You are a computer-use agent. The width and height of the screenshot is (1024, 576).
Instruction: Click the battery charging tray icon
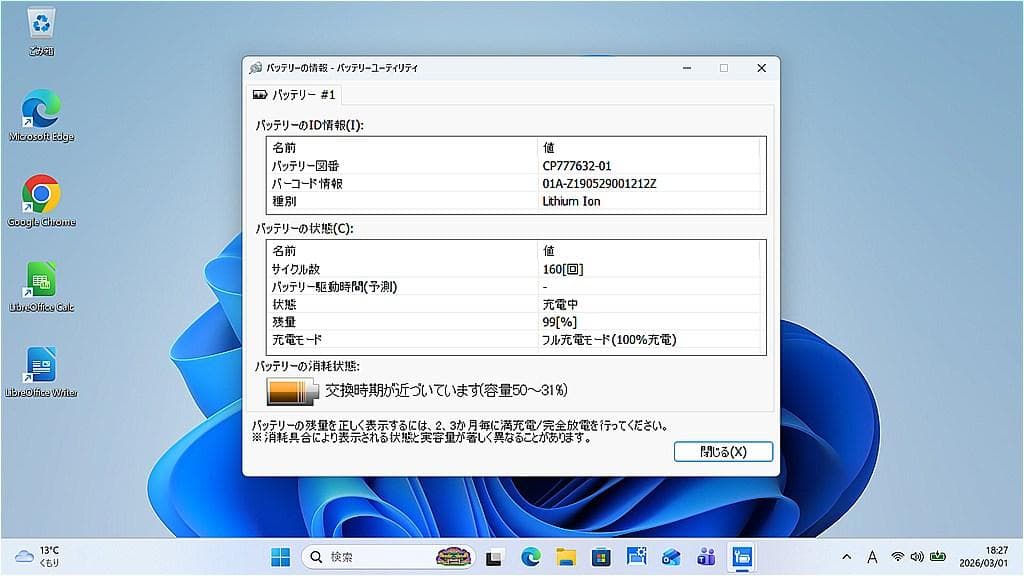pos(938,557)
